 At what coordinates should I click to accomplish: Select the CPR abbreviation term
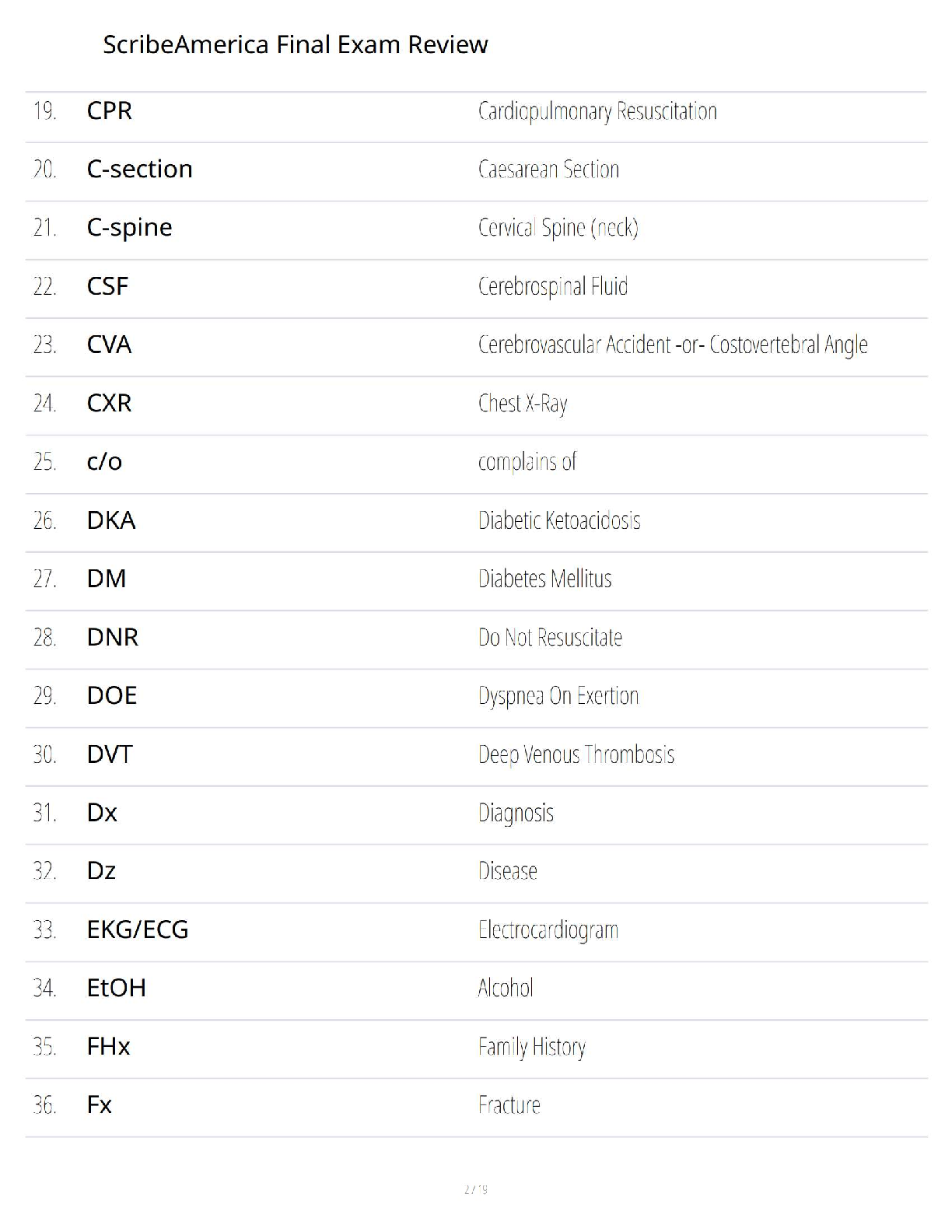pos(110,111)
